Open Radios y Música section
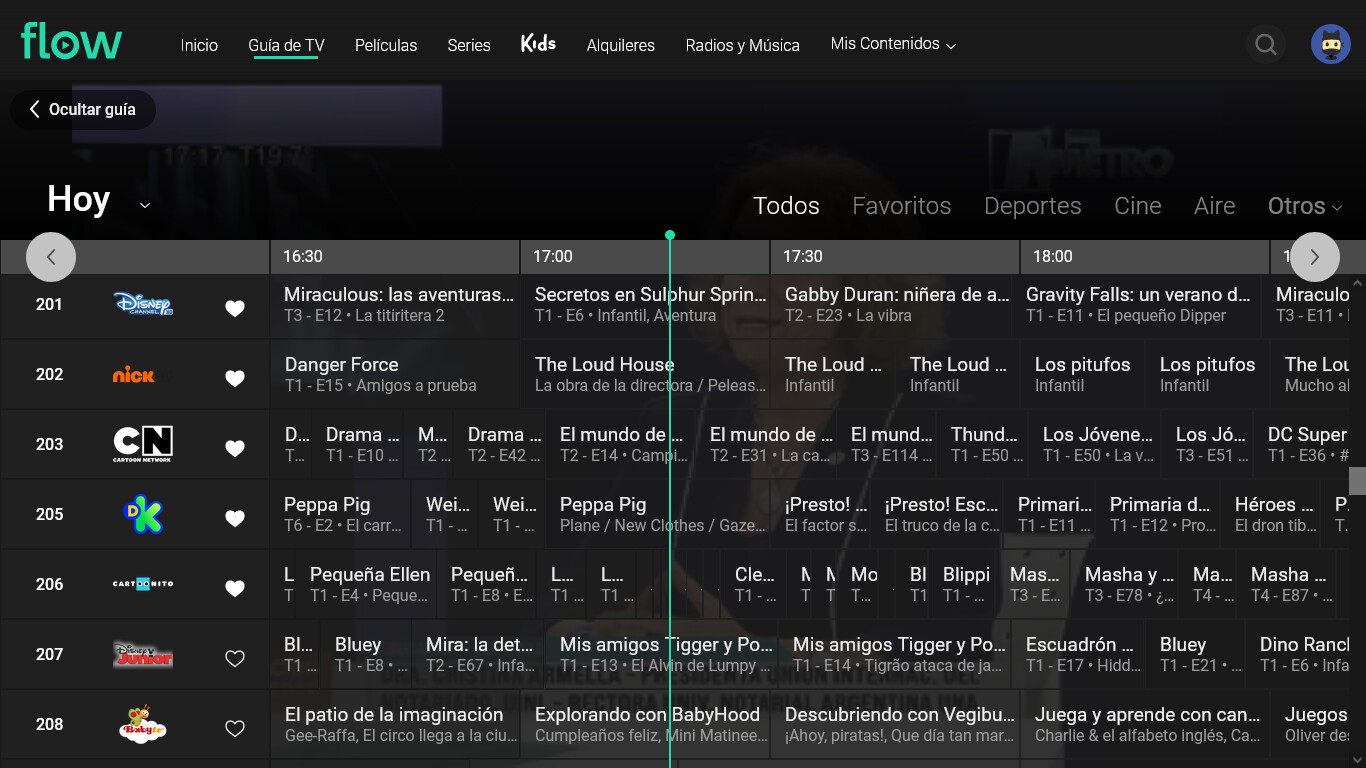 pos(743,45)
